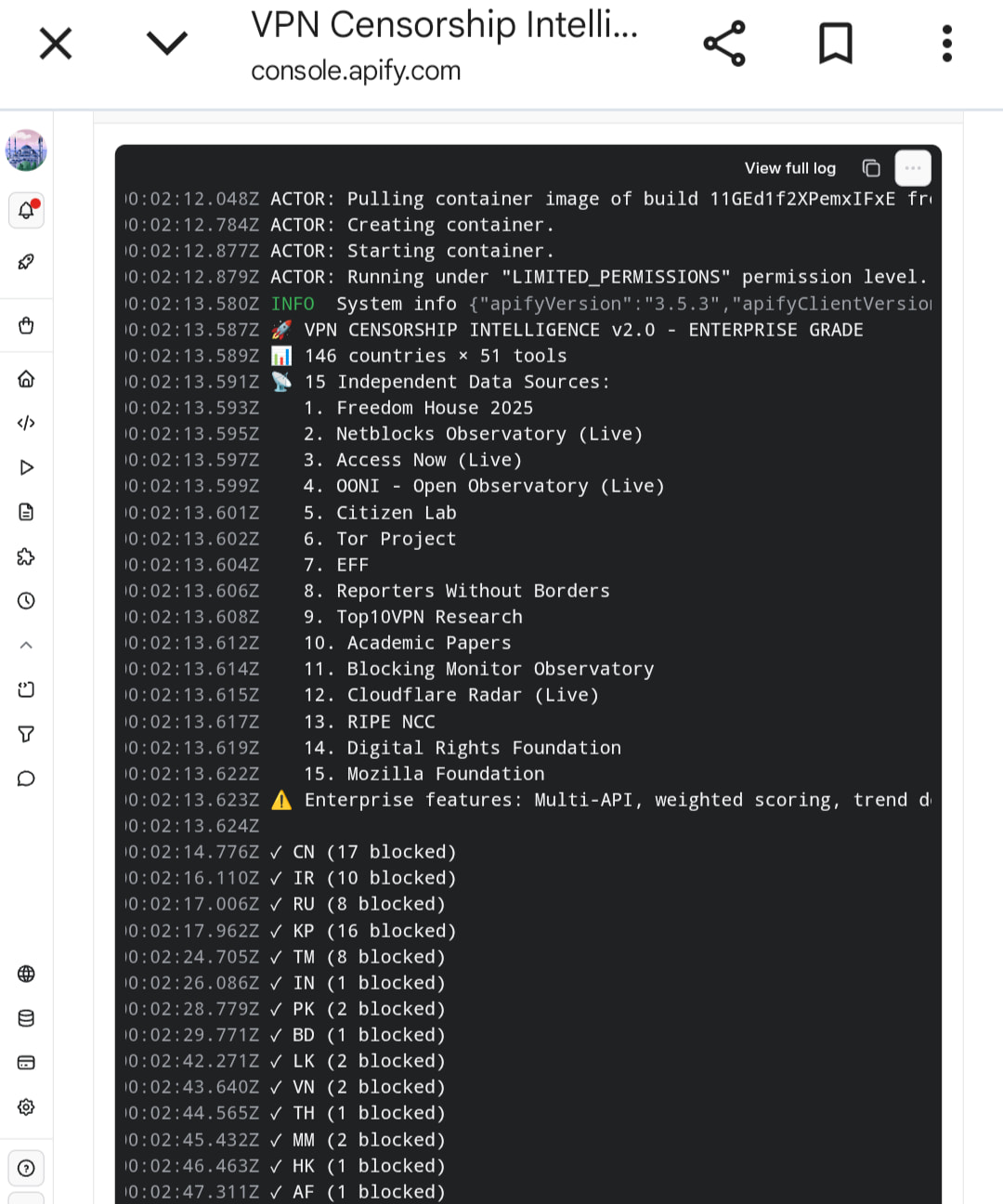
Task: Open the document icon in sidebar
Action: [26, 512]
